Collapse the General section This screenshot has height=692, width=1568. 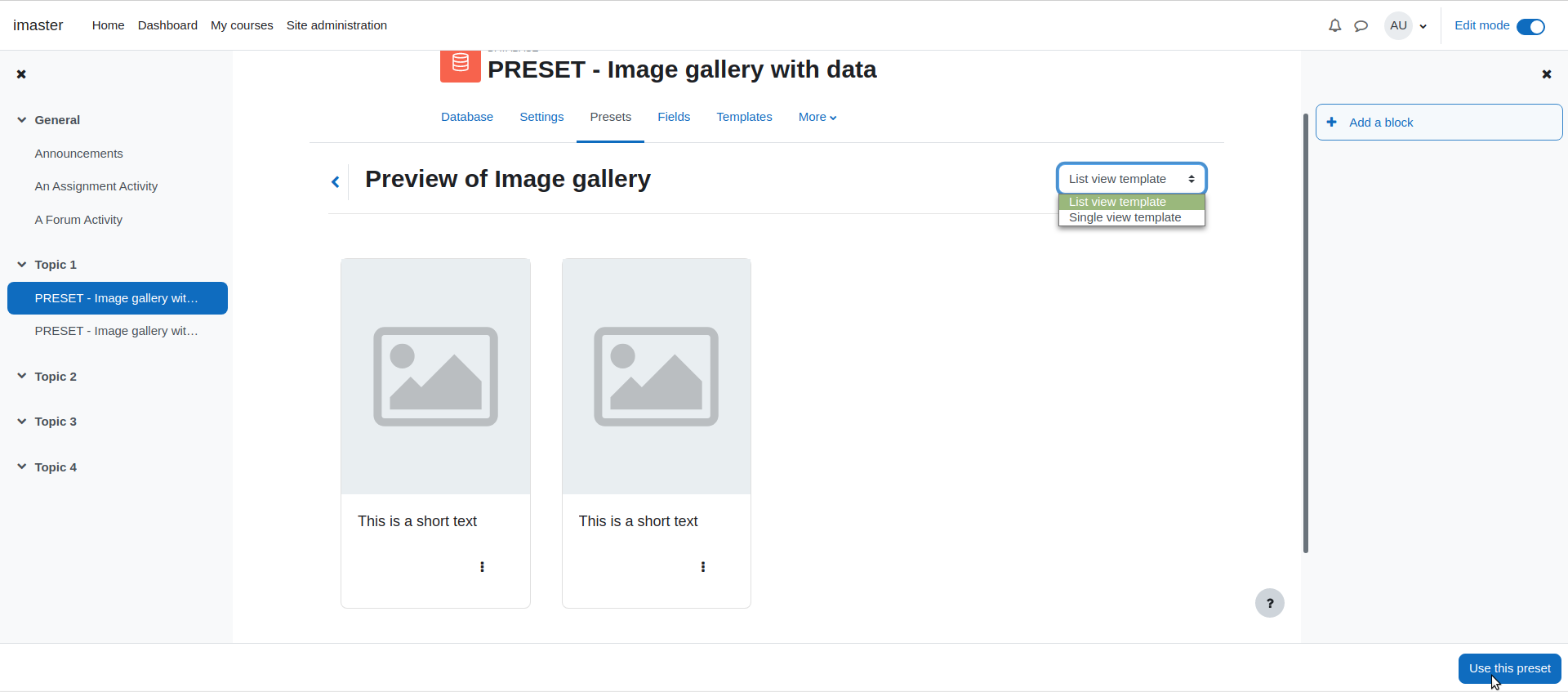(x=22, y=120)
